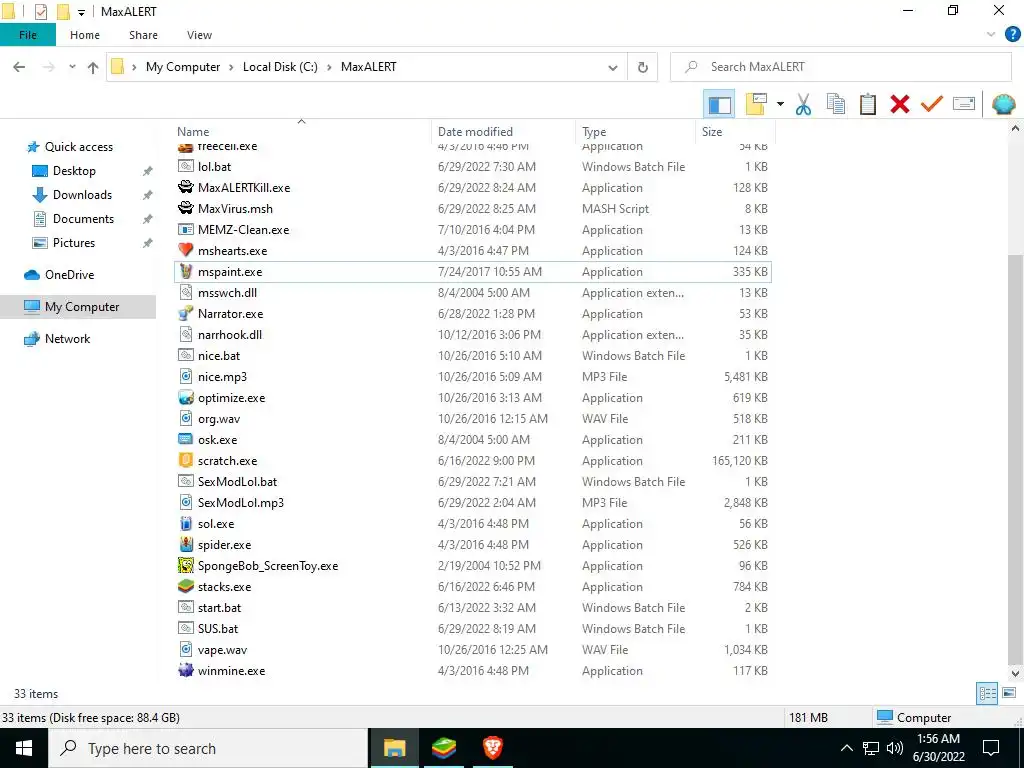This screenshot has width=1024, height=768.
Task: Open the Customize Quick Access Toolbar dropdown
Action: 81,12
